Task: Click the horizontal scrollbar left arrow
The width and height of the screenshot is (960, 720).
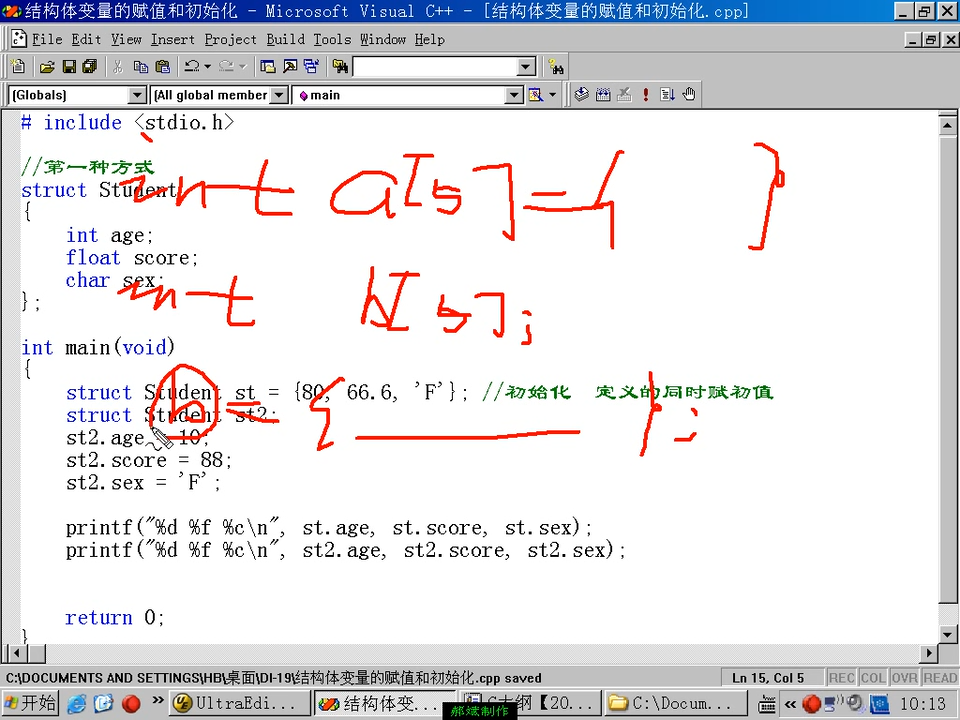Action: pos(15,653)
